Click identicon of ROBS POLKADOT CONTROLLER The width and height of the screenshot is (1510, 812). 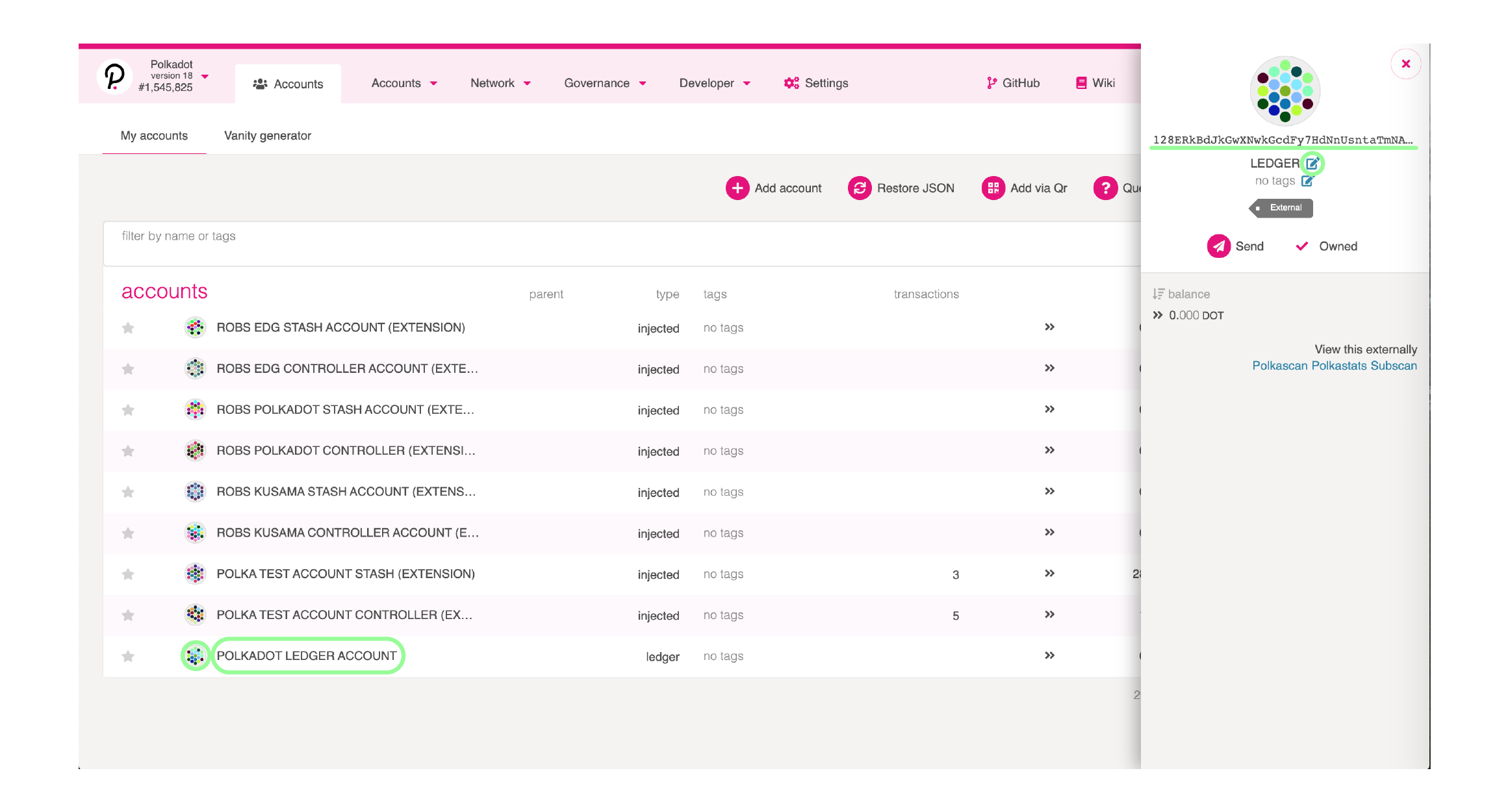tap(195, 450)
